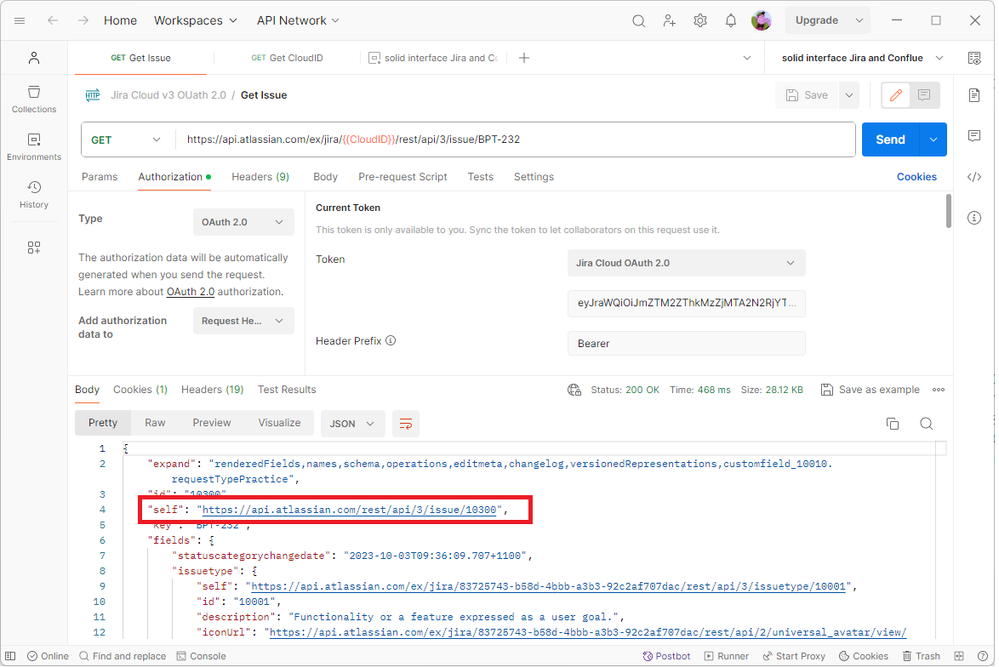The image size is (999, 667).
Task: Open the Send options arrow
Action: tap(933, 140)
